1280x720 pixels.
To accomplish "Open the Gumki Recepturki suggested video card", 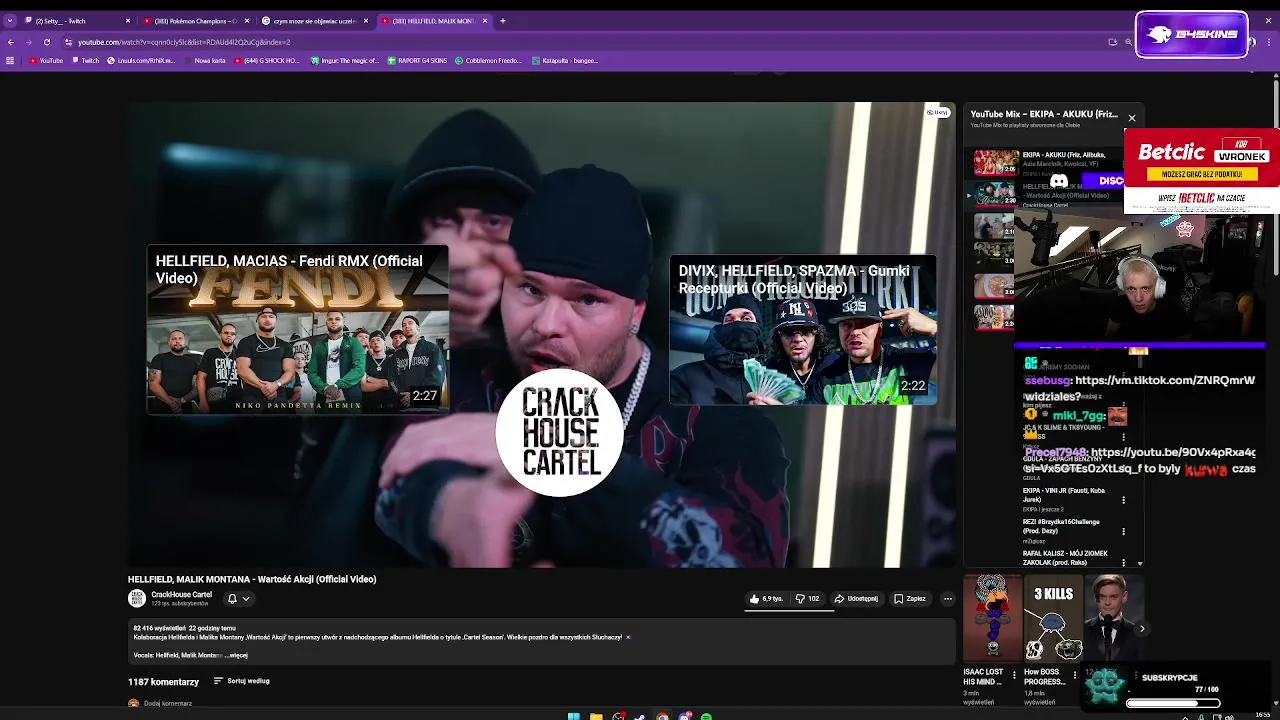I will click(803, 330).
